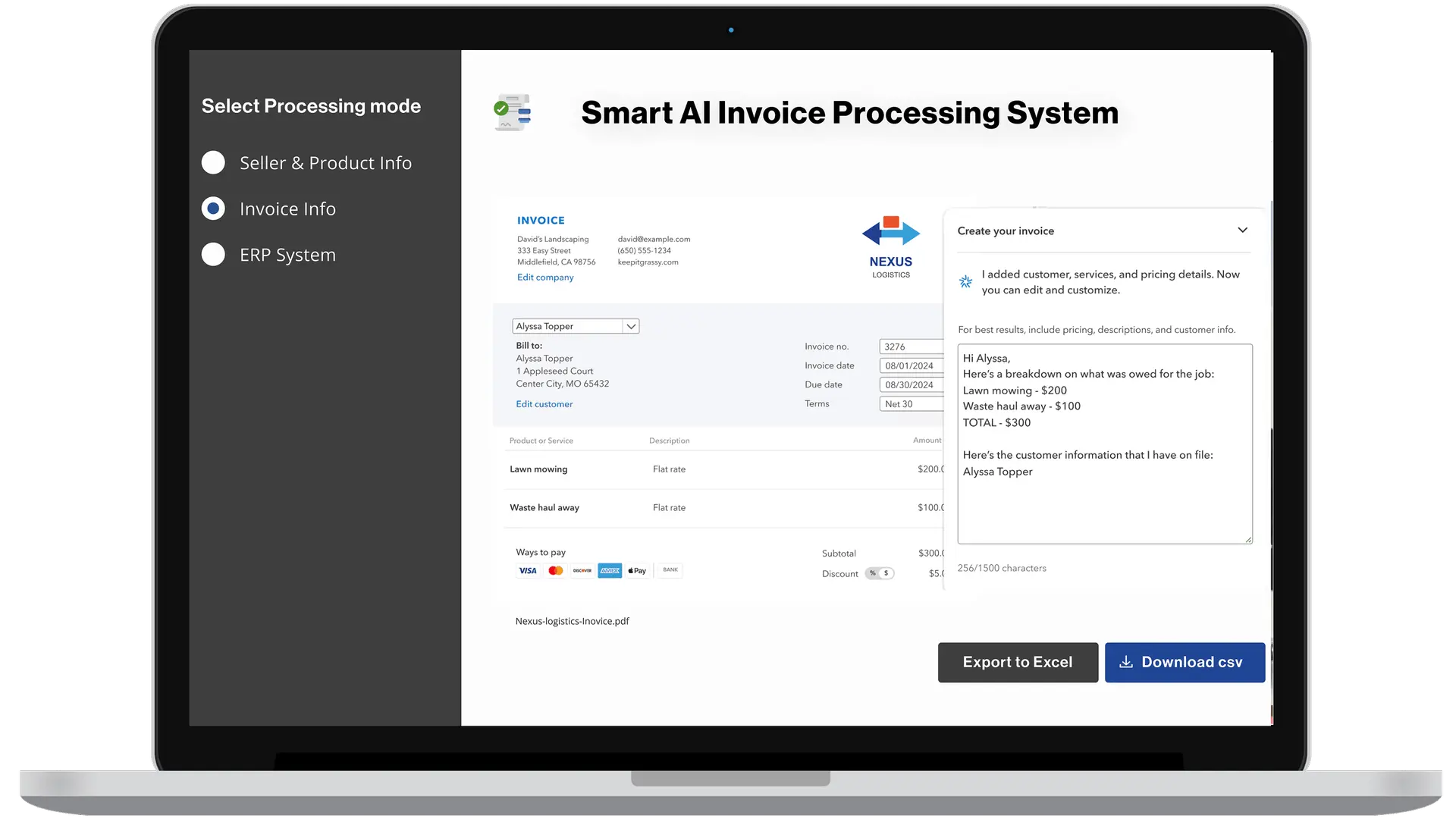Open the Edit customer link
Screen dimensions: 1456x828
544,404
